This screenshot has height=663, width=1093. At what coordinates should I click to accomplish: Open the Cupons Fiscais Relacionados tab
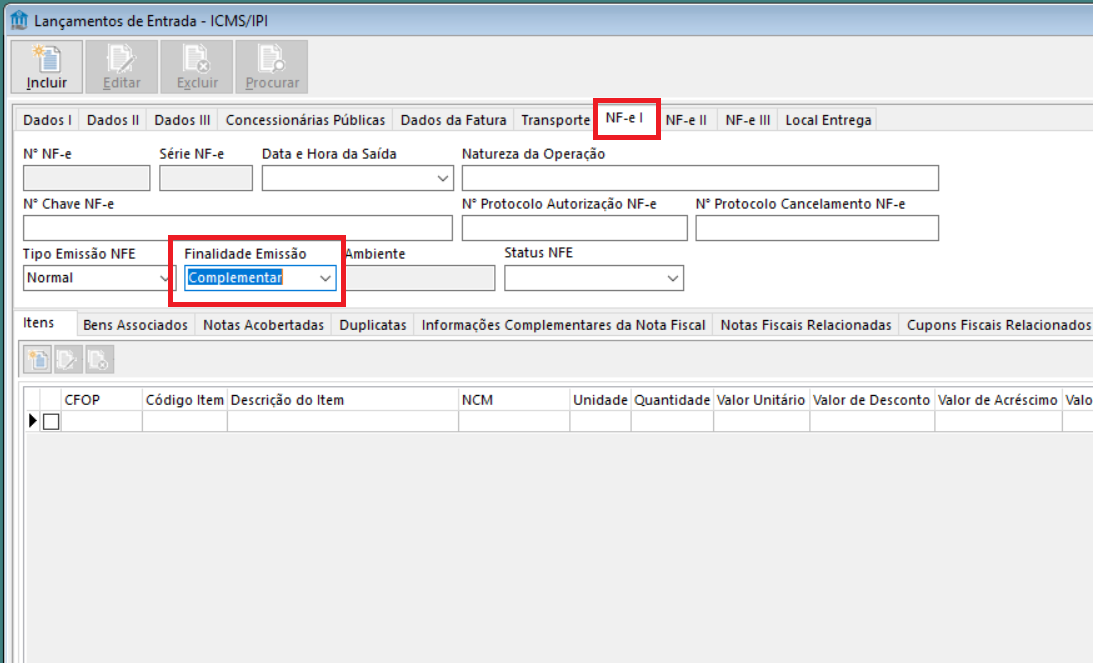click(998, 325)
